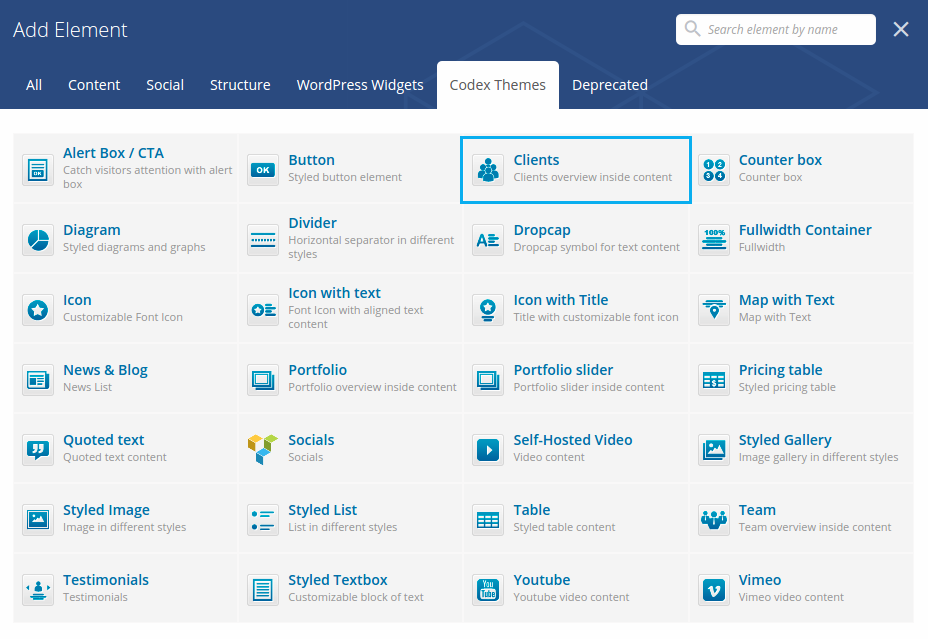Click the Socials colorful icon
Image resolution: width=928 pixels, height=639 pixels.
263,450
